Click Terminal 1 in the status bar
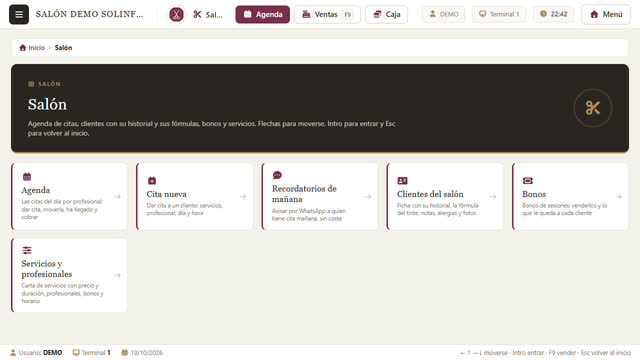 91,353
